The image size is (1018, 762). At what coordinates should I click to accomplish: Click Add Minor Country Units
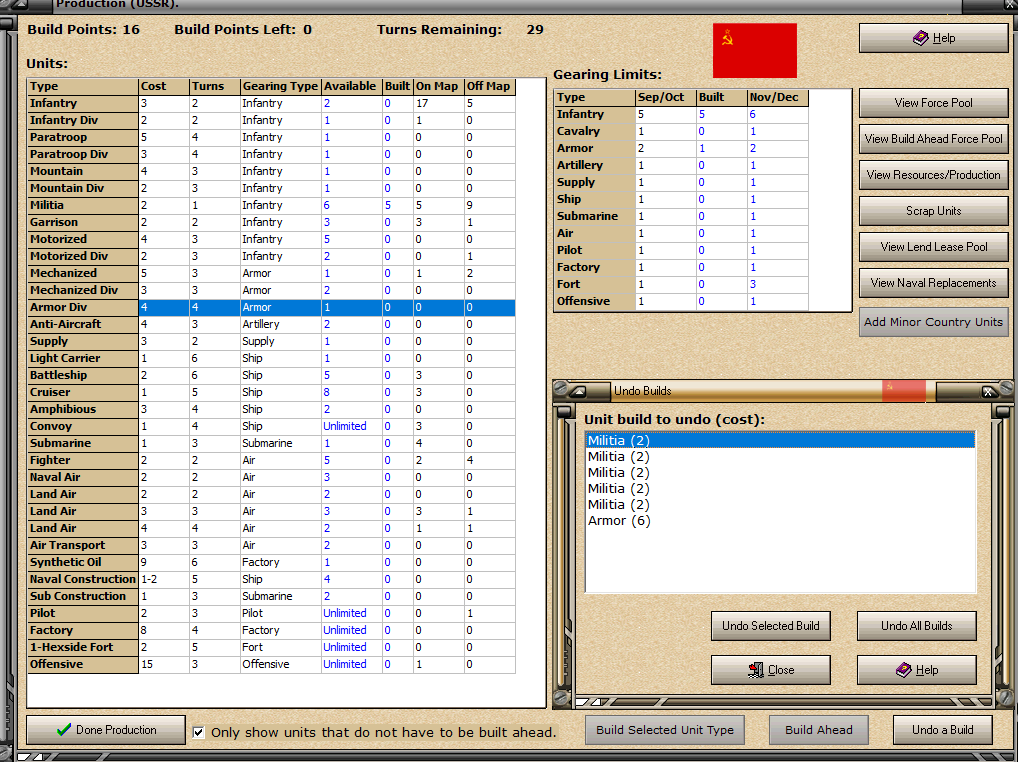pyautogui.click(x=933, y=322)
